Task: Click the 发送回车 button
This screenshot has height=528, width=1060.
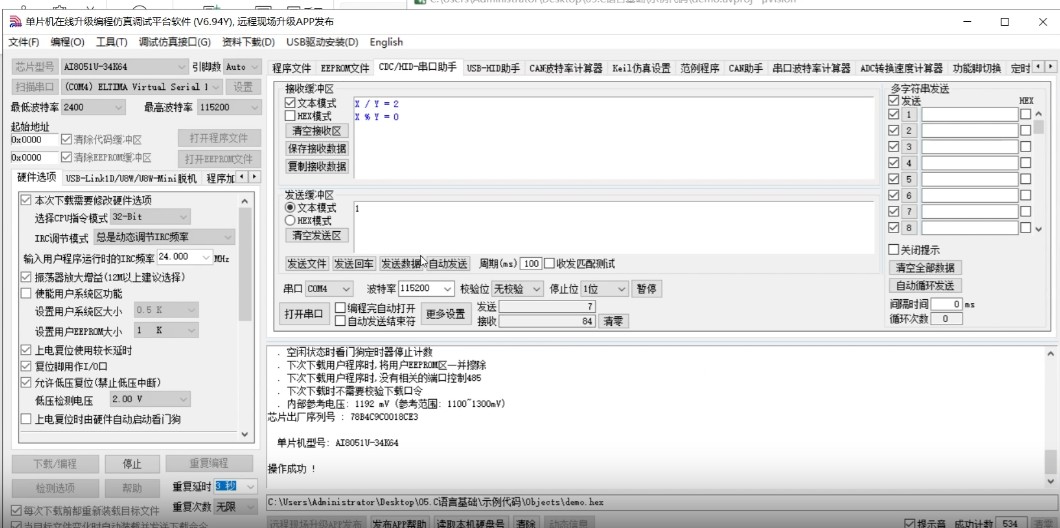Action: tap(354, 264)
